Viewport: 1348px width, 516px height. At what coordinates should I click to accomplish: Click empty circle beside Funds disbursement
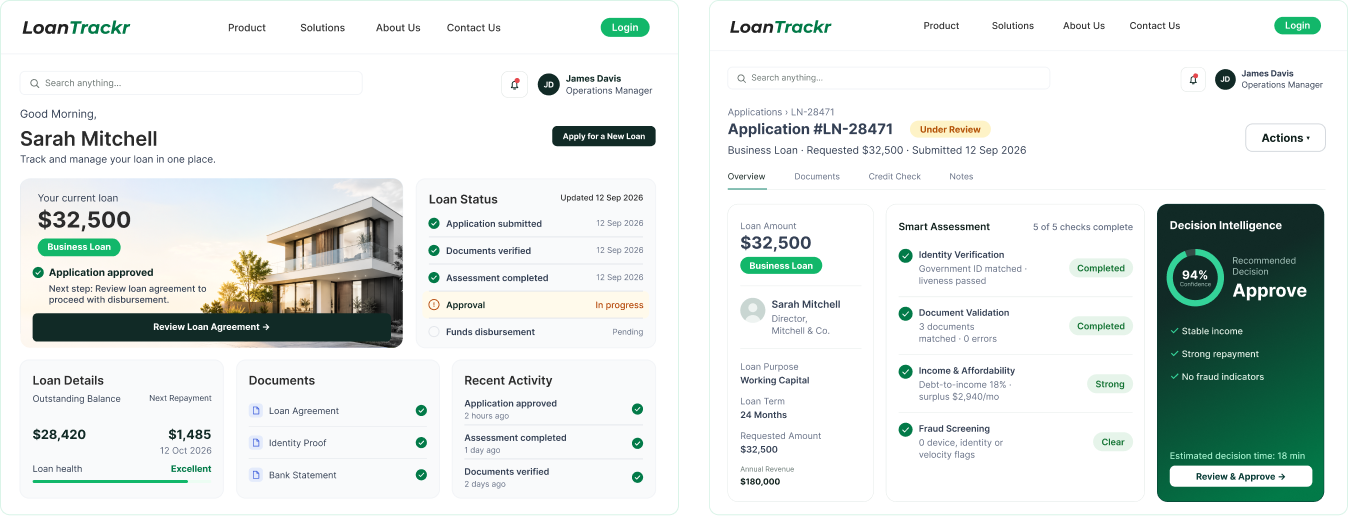pos(434,332)
